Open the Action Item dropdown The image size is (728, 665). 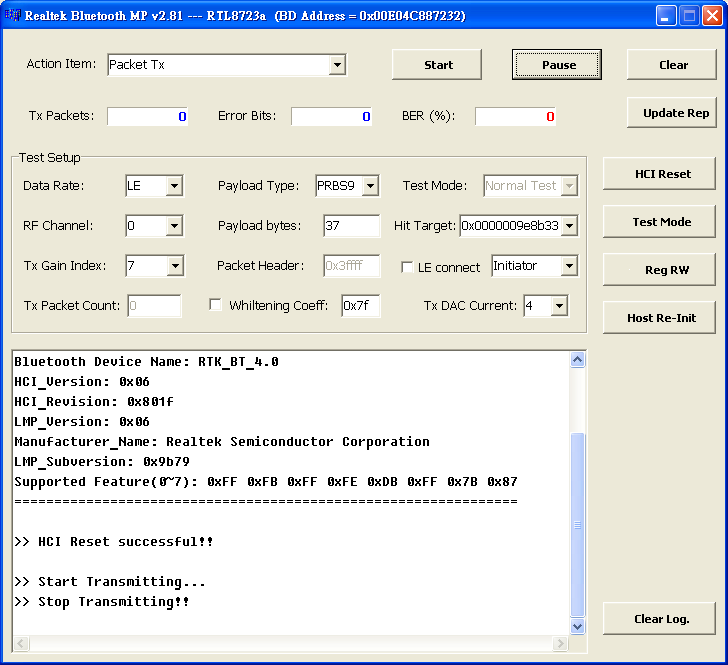pos(338,65)
